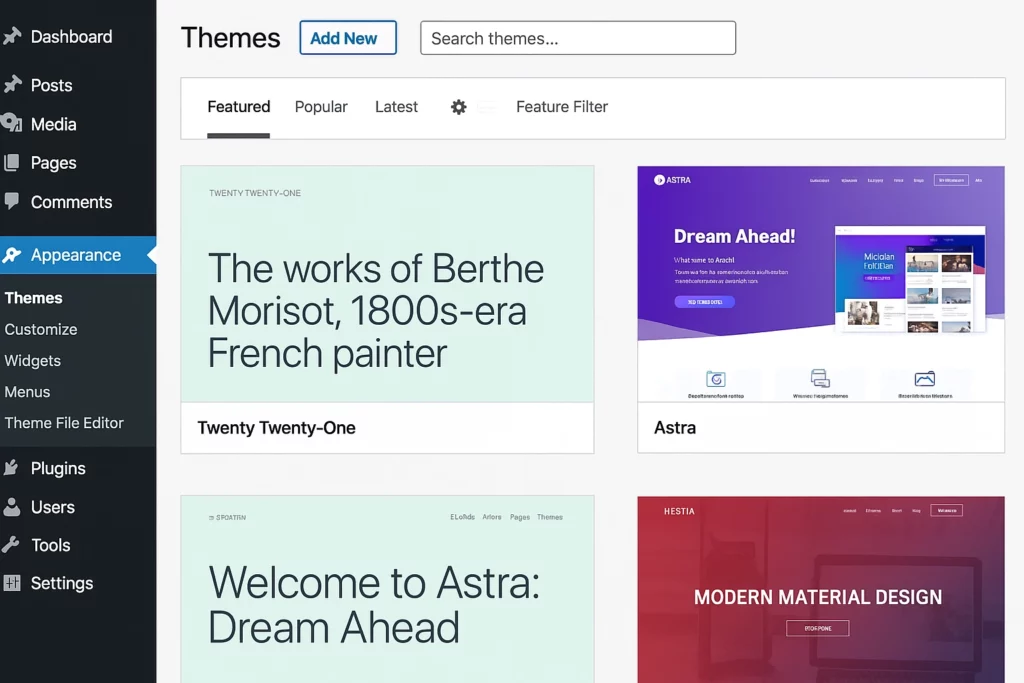Image resolution: width=1024 pixels, height=683 pixels.
Task: Click the Dashboard icon in sidebar
Action: click(12, 37)
